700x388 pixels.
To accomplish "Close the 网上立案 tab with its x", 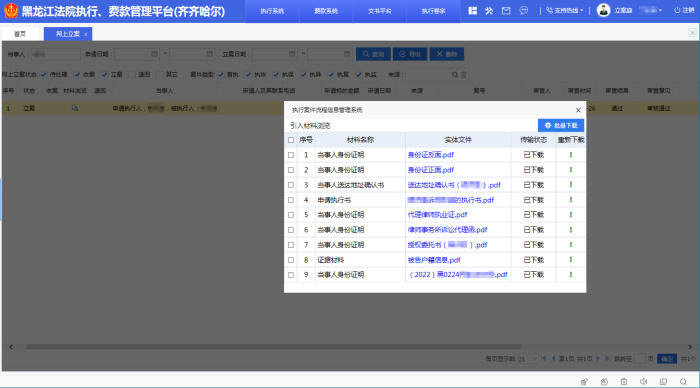I will [86, 34].
